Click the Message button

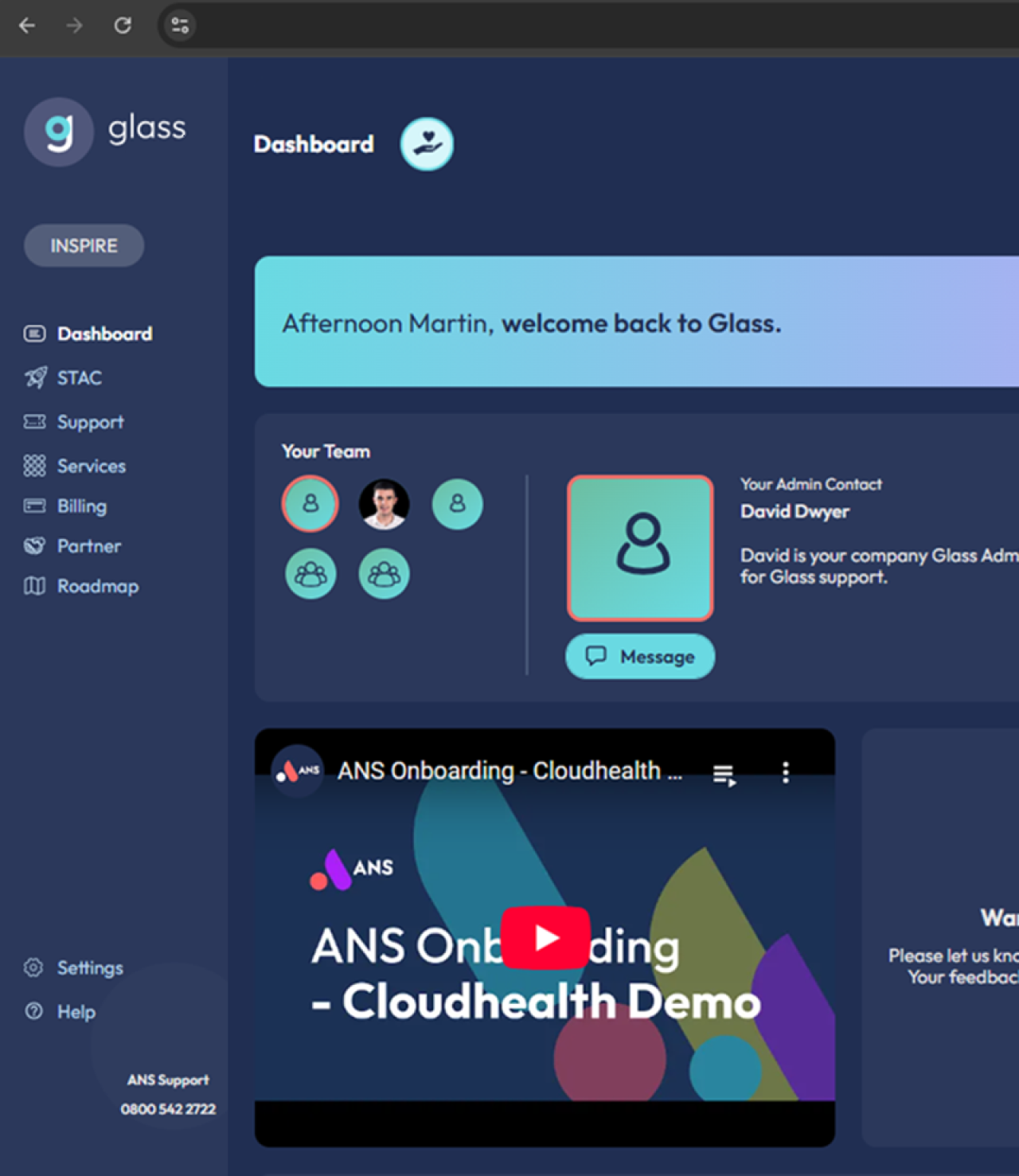tap(640, 656)
